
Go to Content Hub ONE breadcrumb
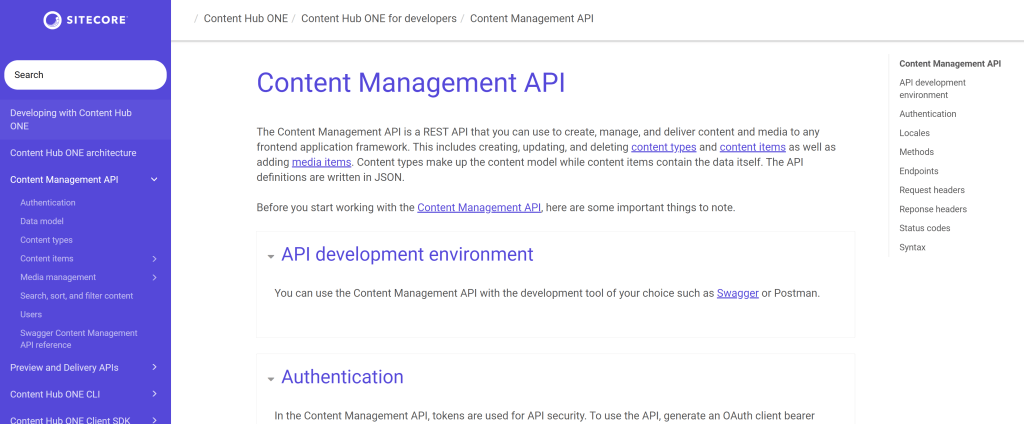pyautogui.click(x=245, y=19)
